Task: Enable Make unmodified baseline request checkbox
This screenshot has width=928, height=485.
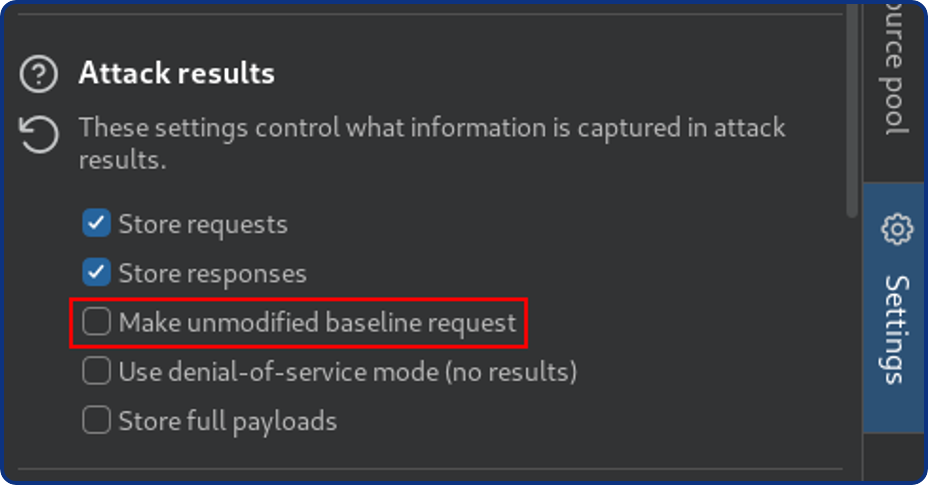Action: [96, 322]
